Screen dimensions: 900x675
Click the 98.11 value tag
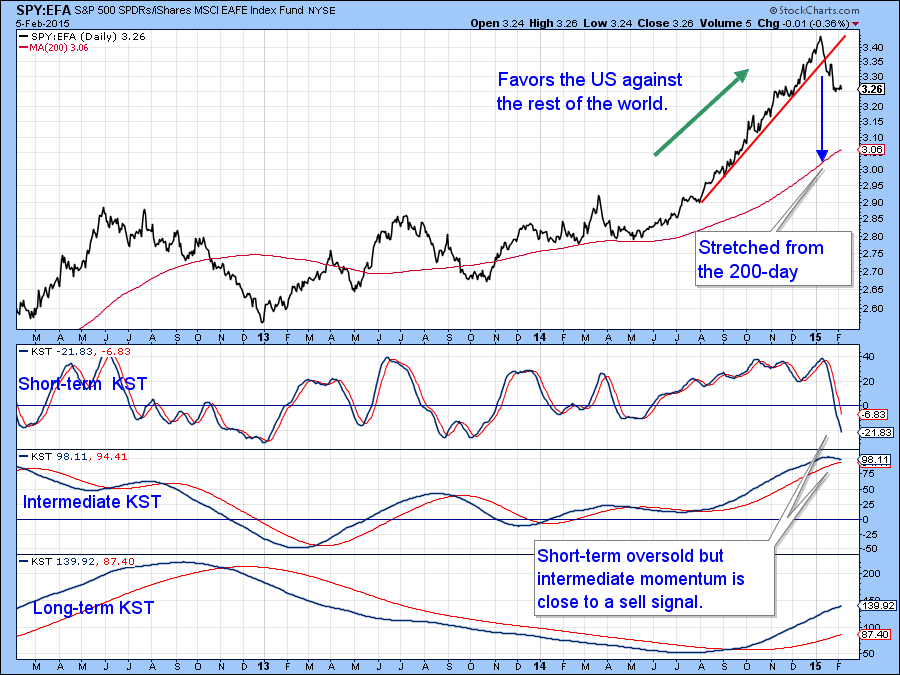coord(875,460)
